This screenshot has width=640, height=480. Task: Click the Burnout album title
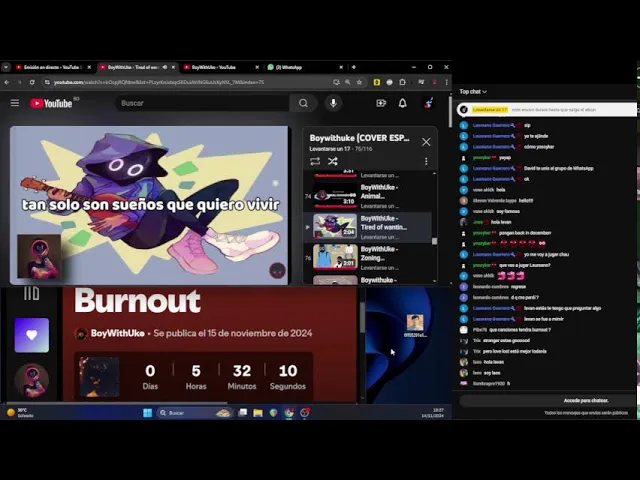click(x=137, y=301)
